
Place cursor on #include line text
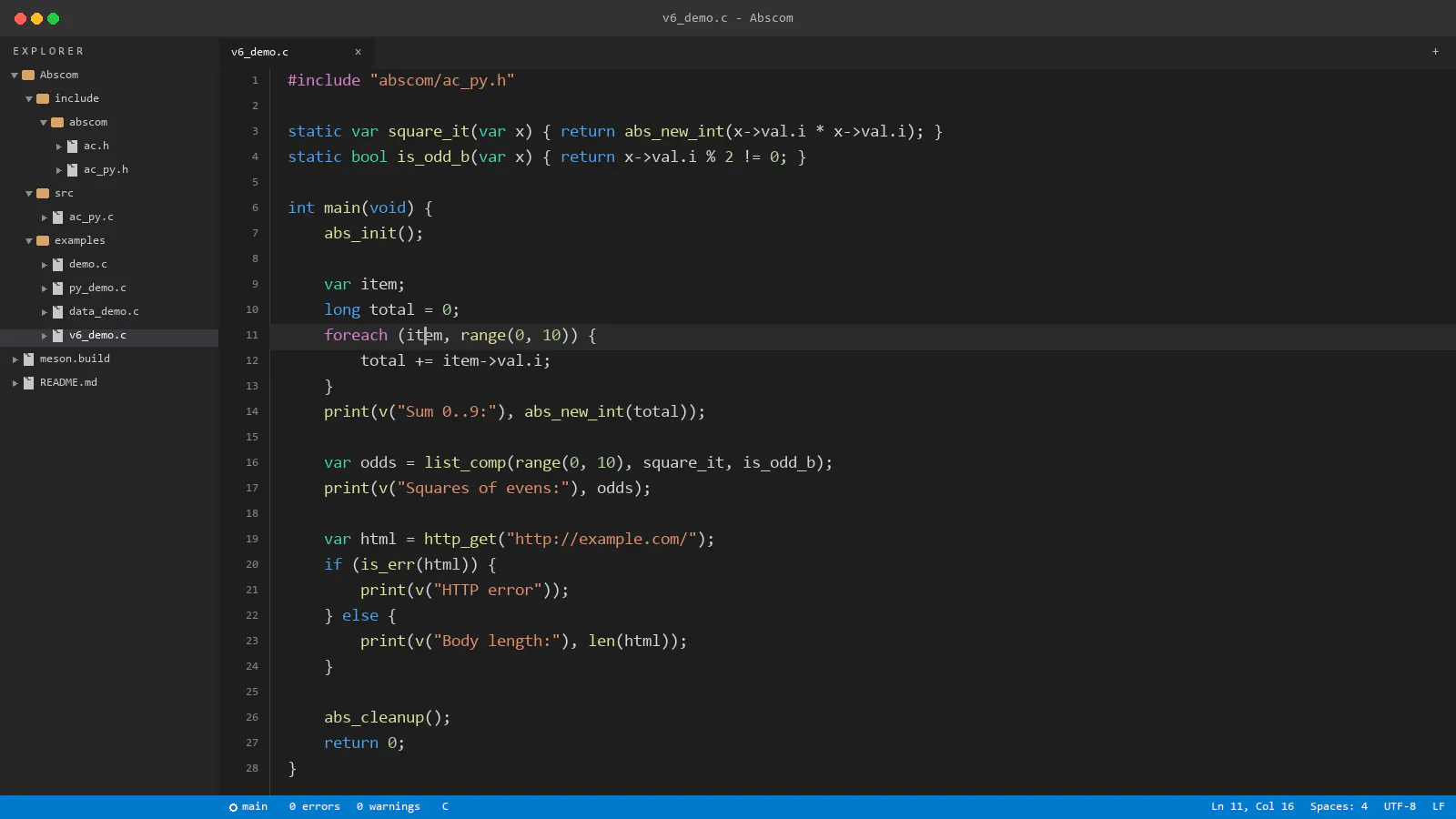pos(401,80)
